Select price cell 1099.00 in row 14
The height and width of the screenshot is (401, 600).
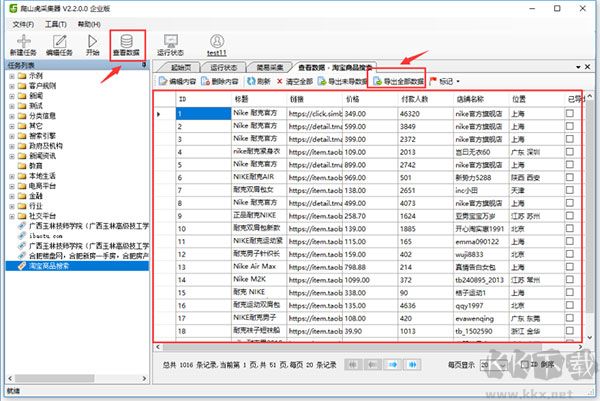tap(370, 280)
